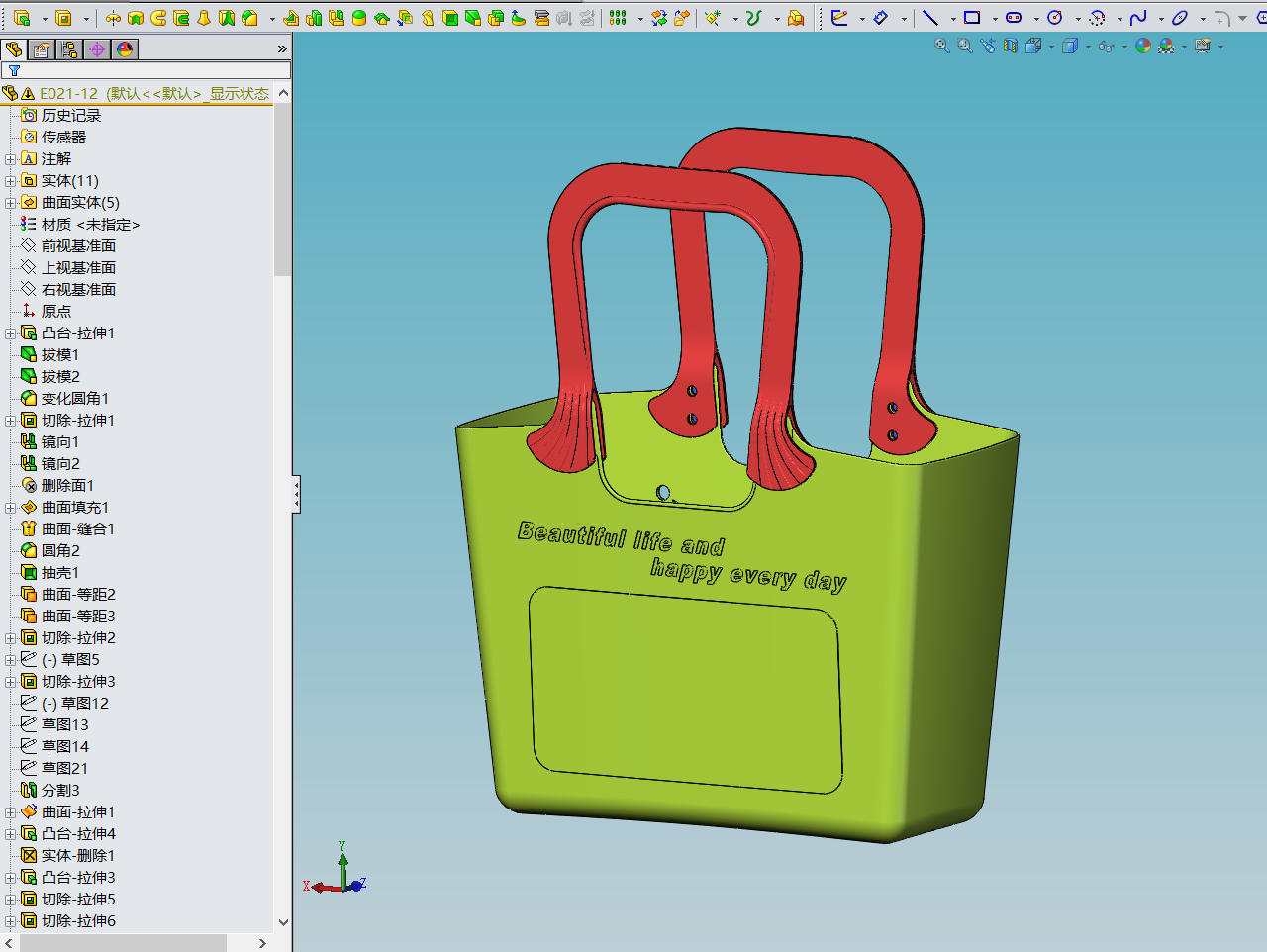Click the Zoom to Fit icon
1267x952 pixels.
pos(942,46)
